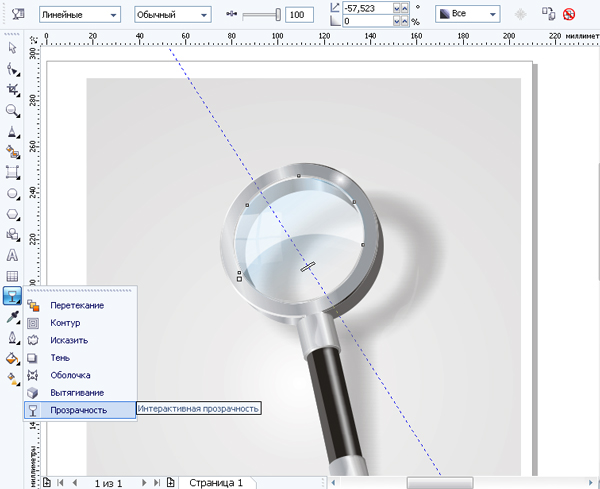The height and width of the screenshot is (489, 600).
Task: Select the Ellipse tool
Action: [12, 193]
